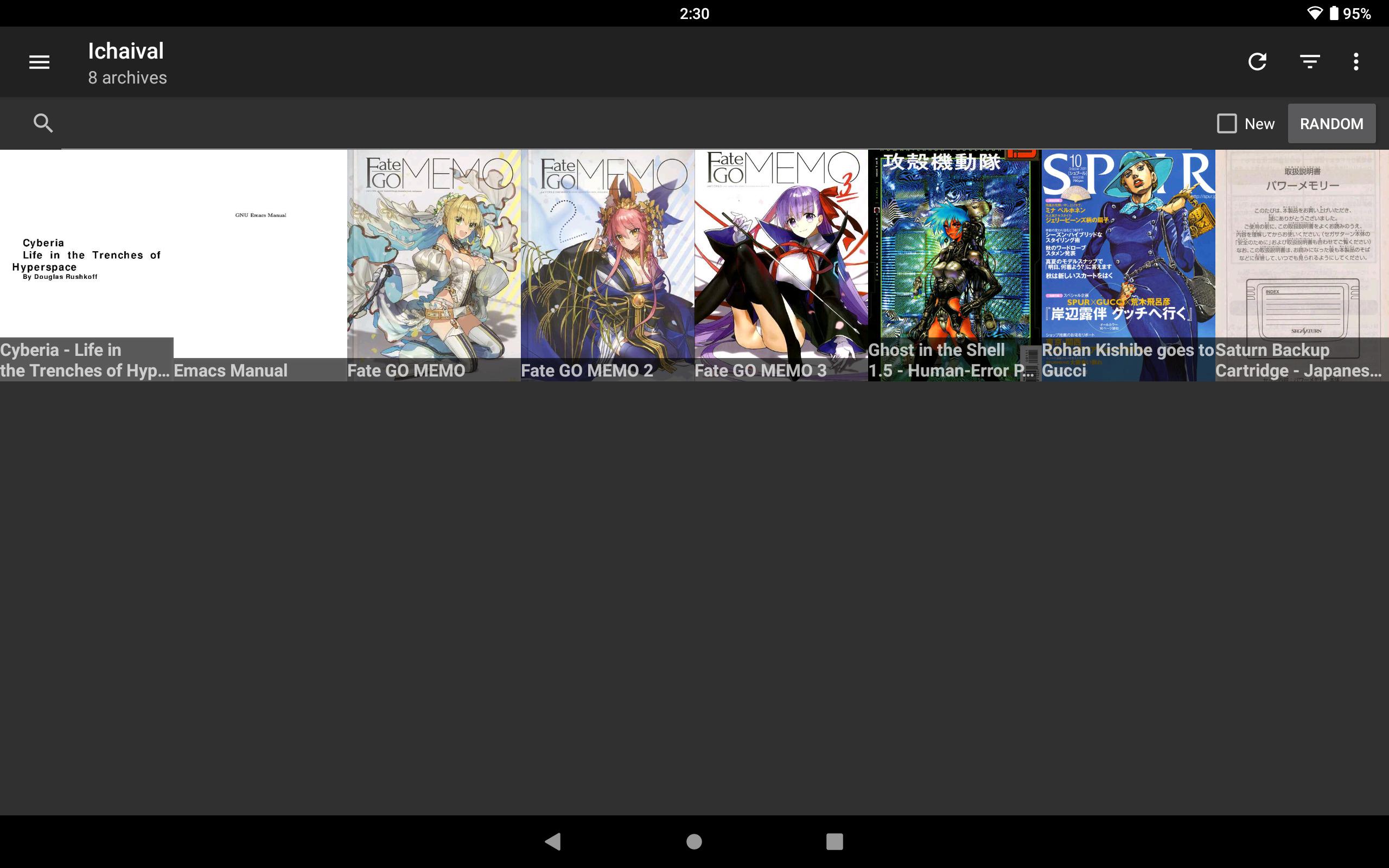Open the Fate GO MEMO 3 archive
The height and width of the screenshot is (868, 1389).
tap(781, 265)
